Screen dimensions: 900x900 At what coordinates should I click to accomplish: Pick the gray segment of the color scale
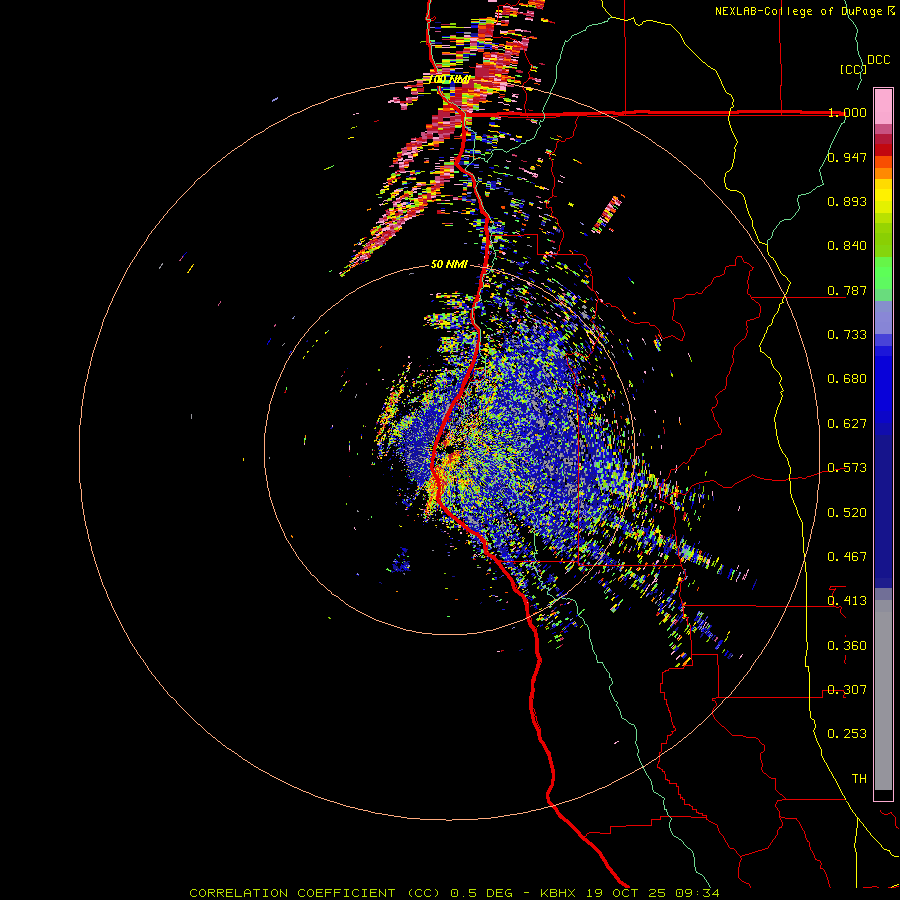[883, 695]
